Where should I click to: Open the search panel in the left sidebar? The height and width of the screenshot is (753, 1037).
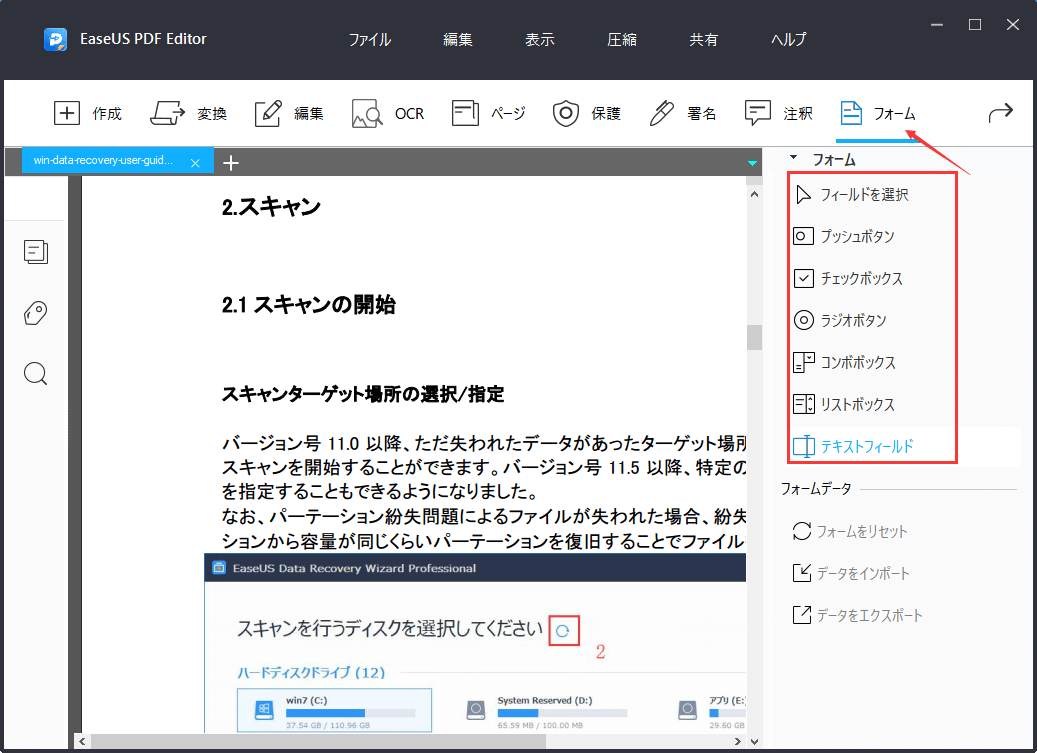[36, 373]
